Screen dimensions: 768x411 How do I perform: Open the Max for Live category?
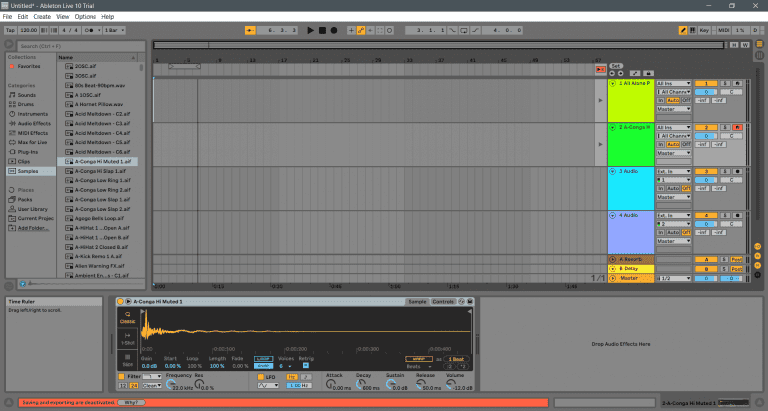tap(32, 143)
